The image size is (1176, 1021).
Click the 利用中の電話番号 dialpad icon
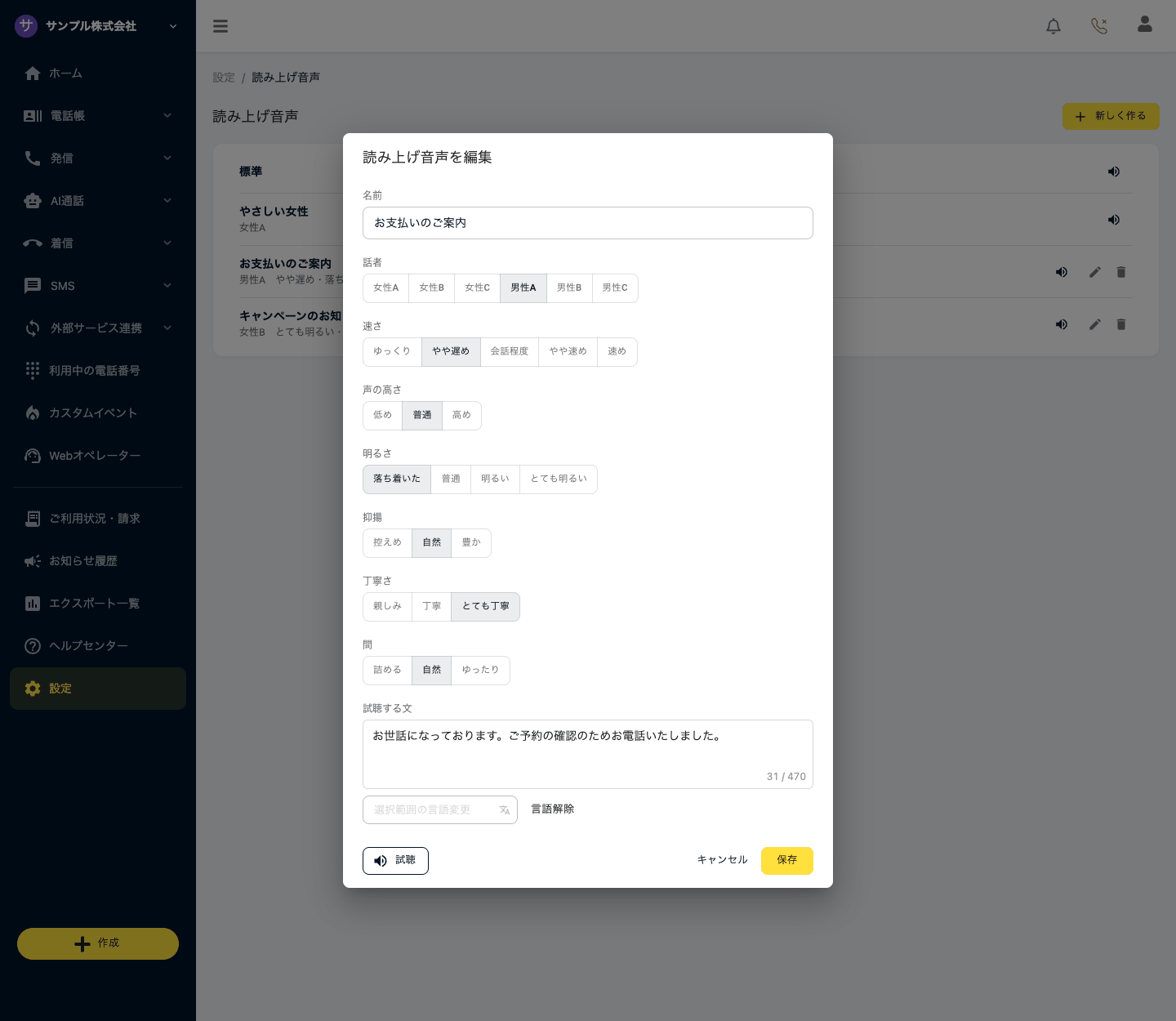pyautogui.click(x=33, y=371)
